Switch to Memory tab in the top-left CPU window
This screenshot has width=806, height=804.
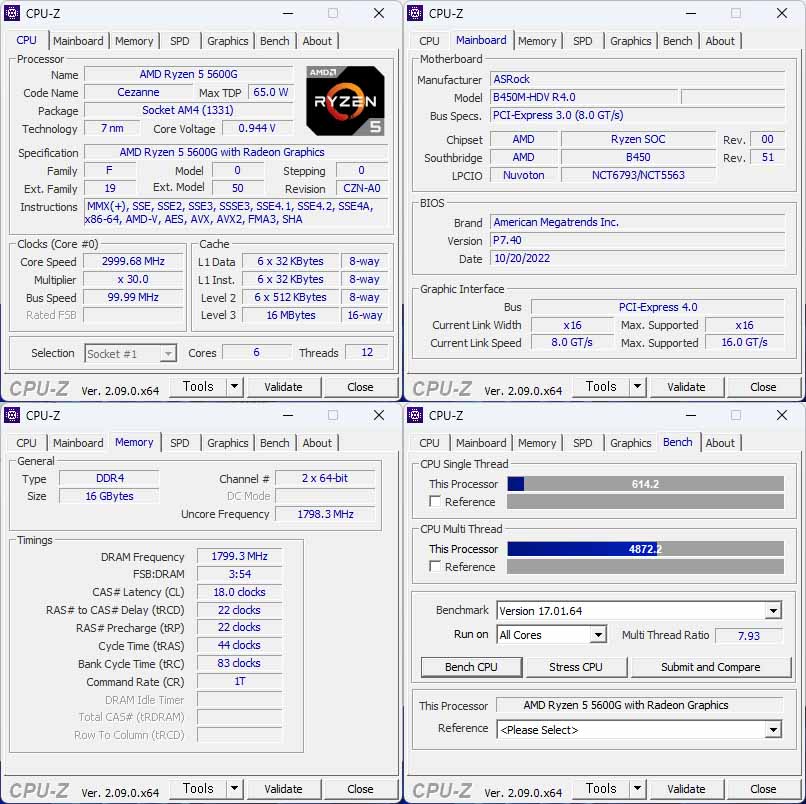134,41
